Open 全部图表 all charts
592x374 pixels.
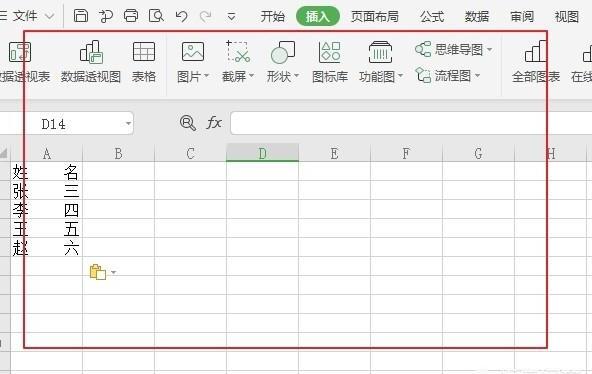click(535, 62)
